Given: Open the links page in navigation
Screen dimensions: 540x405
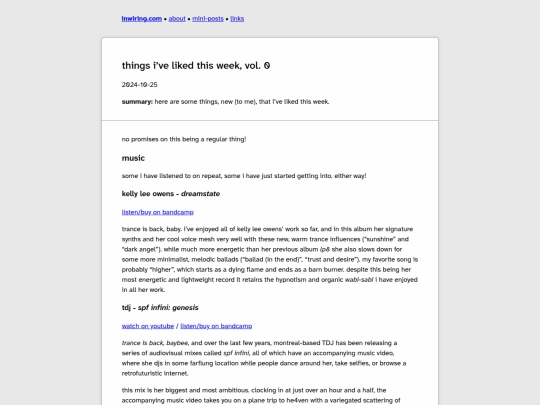Looking at the screenshot, I should pos(237,19).
